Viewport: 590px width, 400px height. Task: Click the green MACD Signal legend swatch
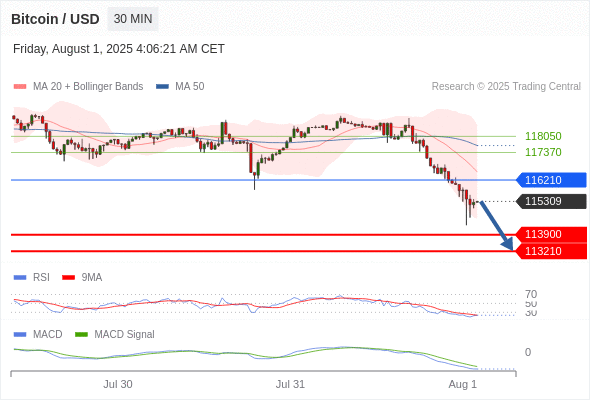tap(81, 335)
